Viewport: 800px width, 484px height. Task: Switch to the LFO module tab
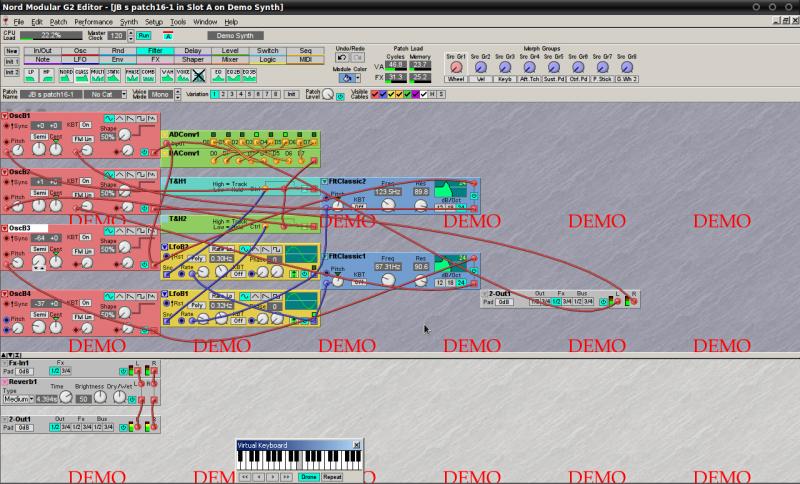pyautogui.click(x=80, y=59)
